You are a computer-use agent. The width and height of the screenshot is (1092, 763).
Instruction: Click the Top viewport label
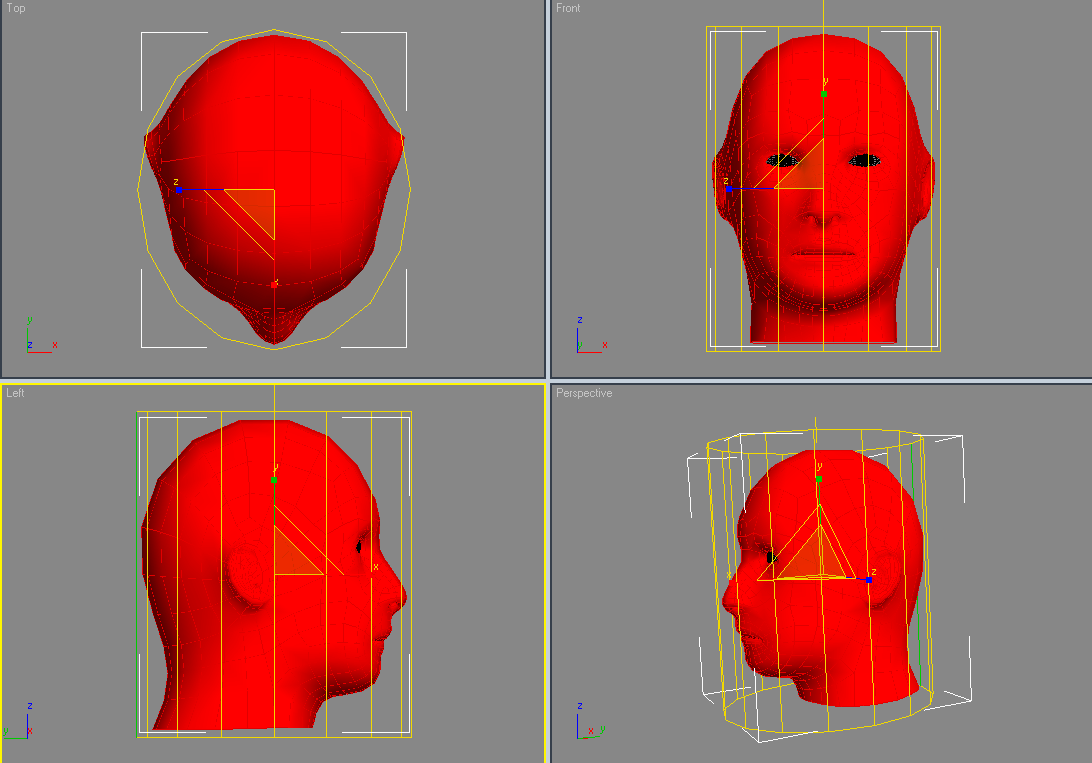16,8
